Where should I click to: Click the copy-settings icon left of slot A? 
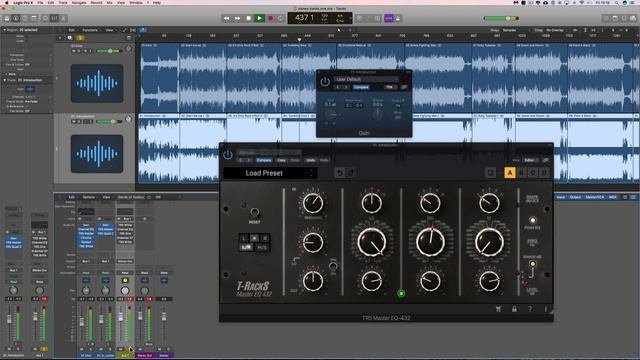pos(491,173)
